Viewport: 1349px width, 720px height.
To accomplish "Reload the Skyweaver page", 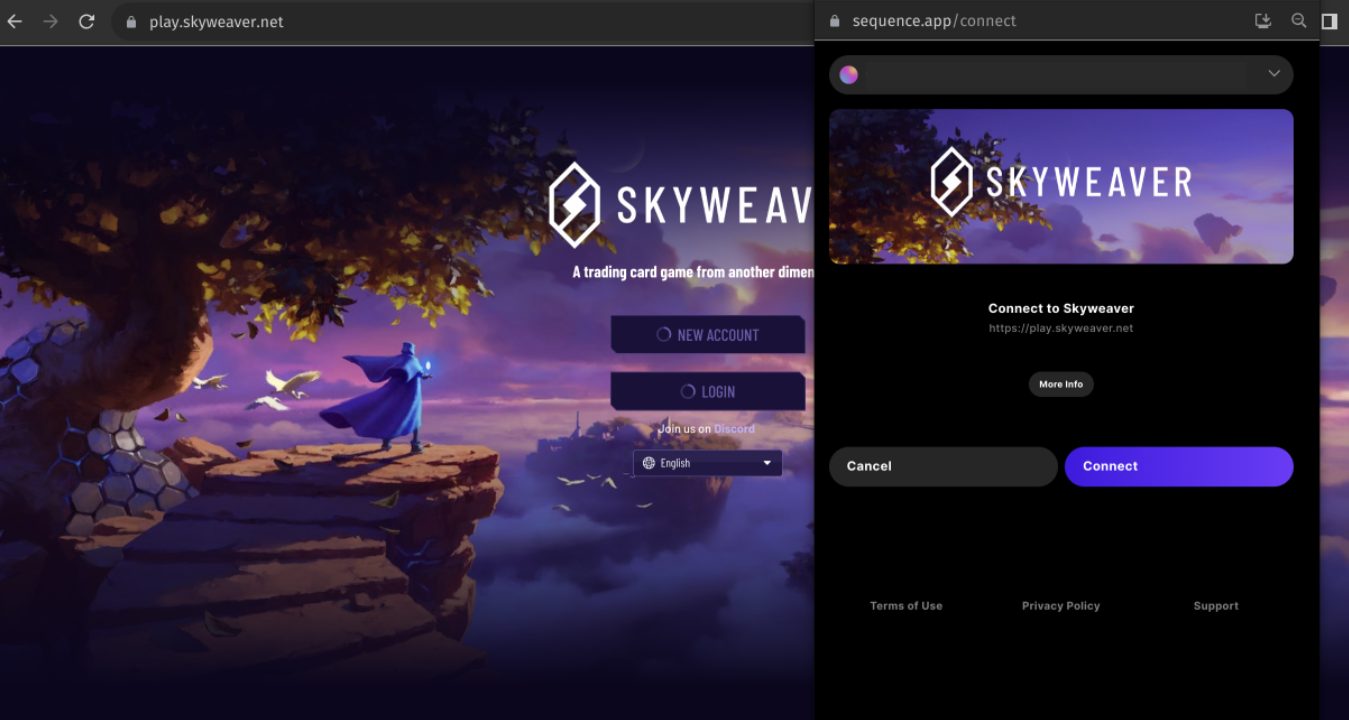I will pos(87,21).
